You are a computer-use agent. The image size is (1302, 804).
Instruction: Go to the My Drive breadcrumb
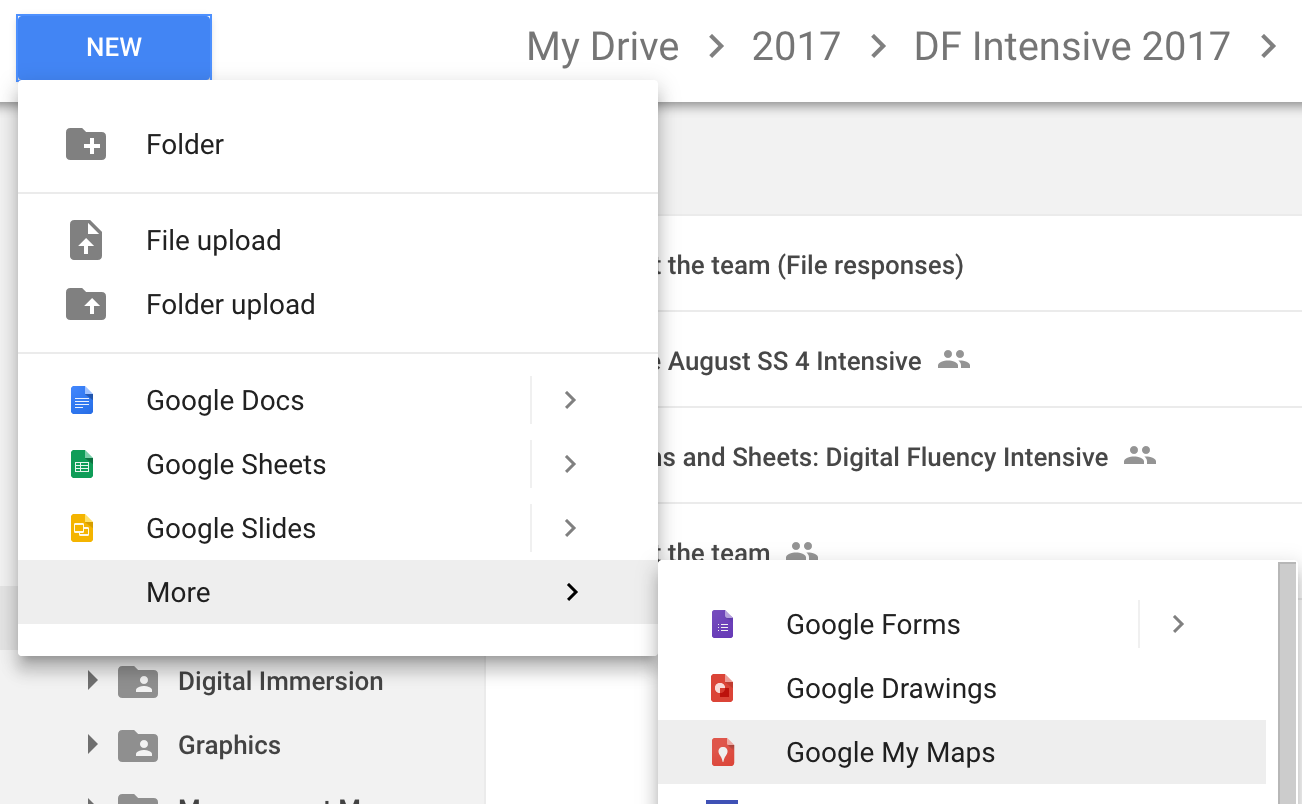602,47
